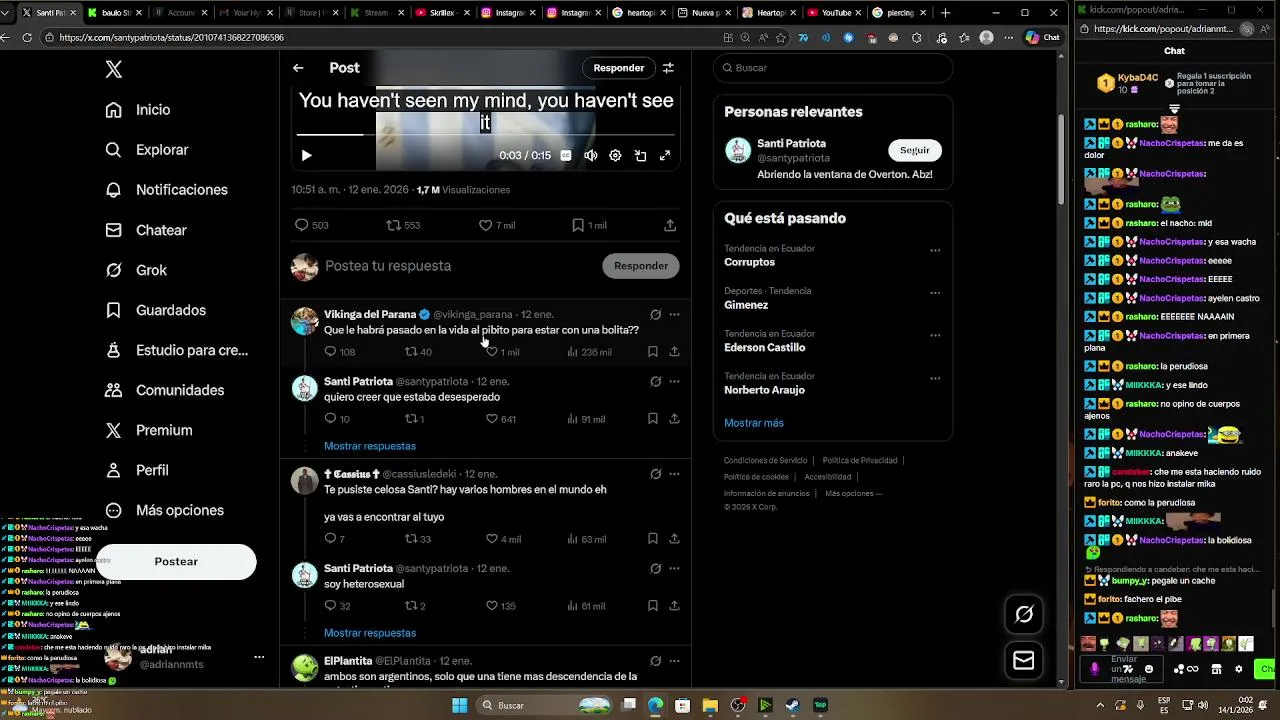
Task: Open Copilot Chat button in Edge toolbar
Action: point(1042,38)
